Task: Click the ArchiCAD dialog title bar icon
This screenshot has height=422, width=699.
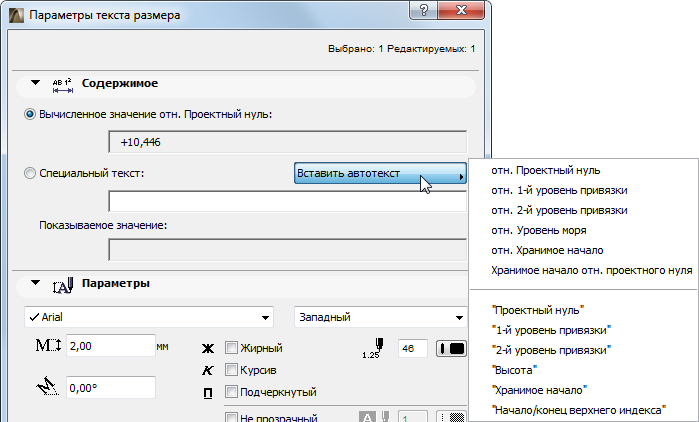Action: pos(16,15)
